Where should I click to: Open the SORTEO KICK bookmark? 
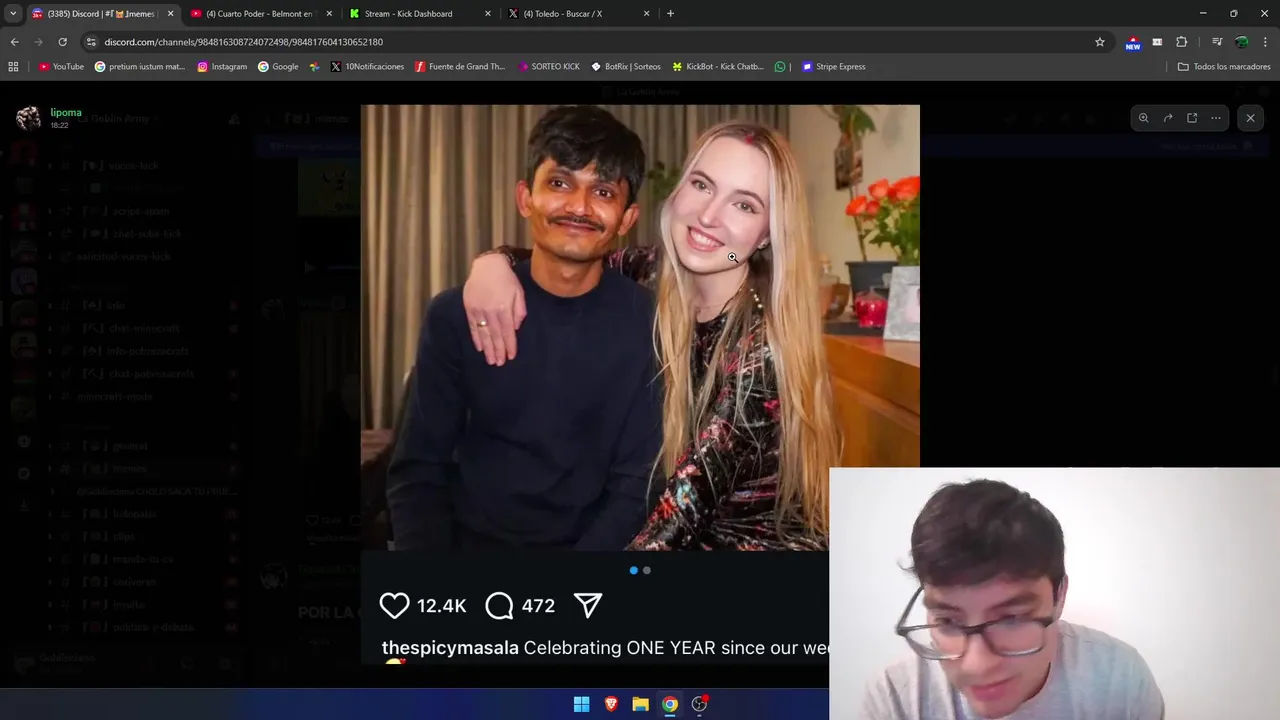[549, 67]
